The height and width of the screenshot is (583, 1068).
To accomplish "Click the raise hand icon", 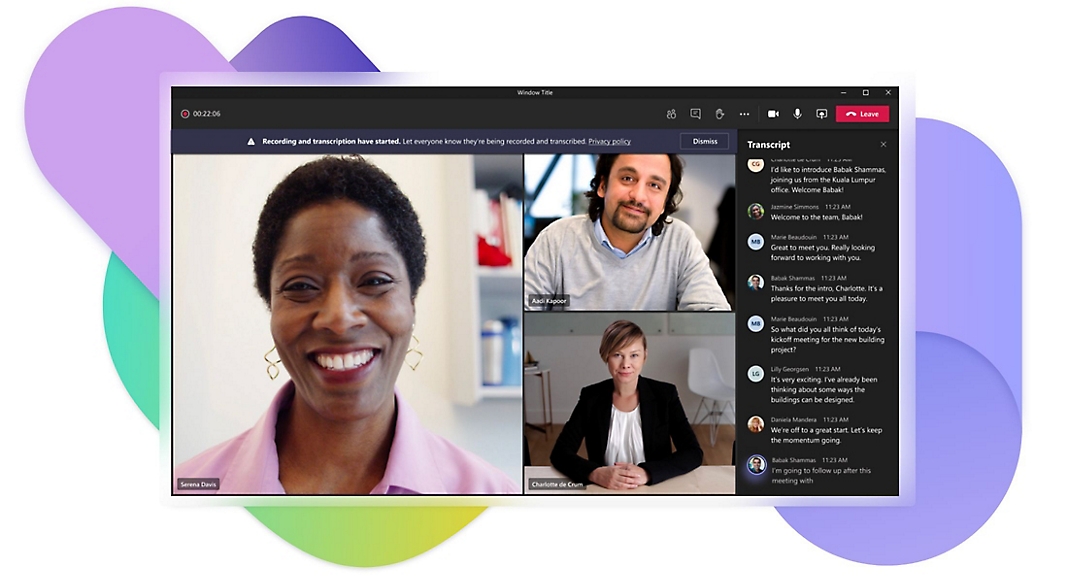I will pos(719,114).
